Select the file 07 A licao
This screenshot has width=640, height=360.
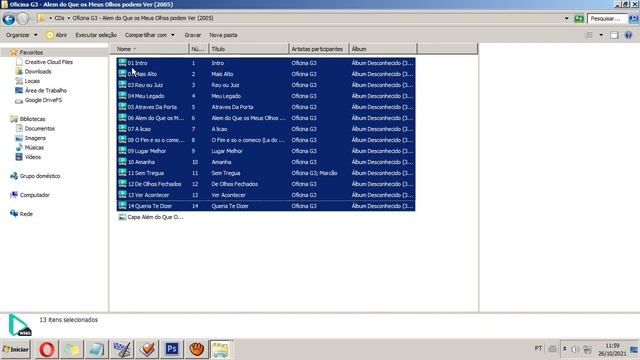(139, 129)
